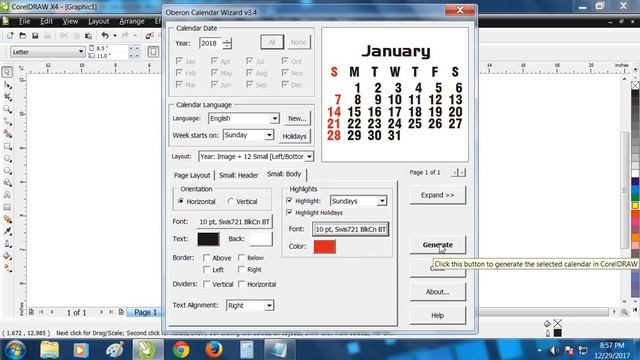This screenshot has width=640, height=360.
Task: Open the Letter paper size dropdown
Action: point(80,52)
